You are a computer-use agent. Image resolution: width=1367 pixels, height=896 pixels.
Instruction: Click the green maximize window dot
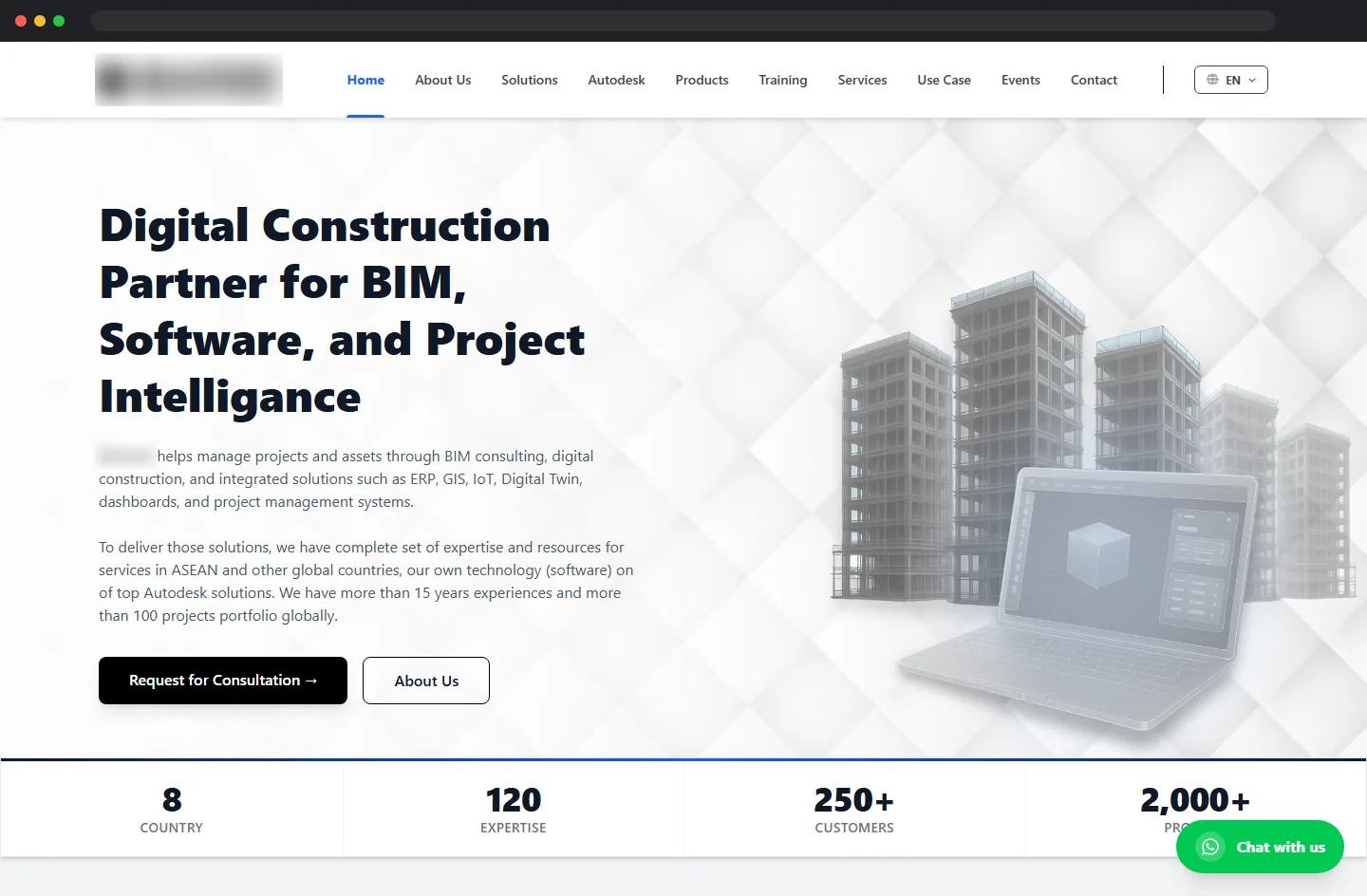click(x=59, y=21)
